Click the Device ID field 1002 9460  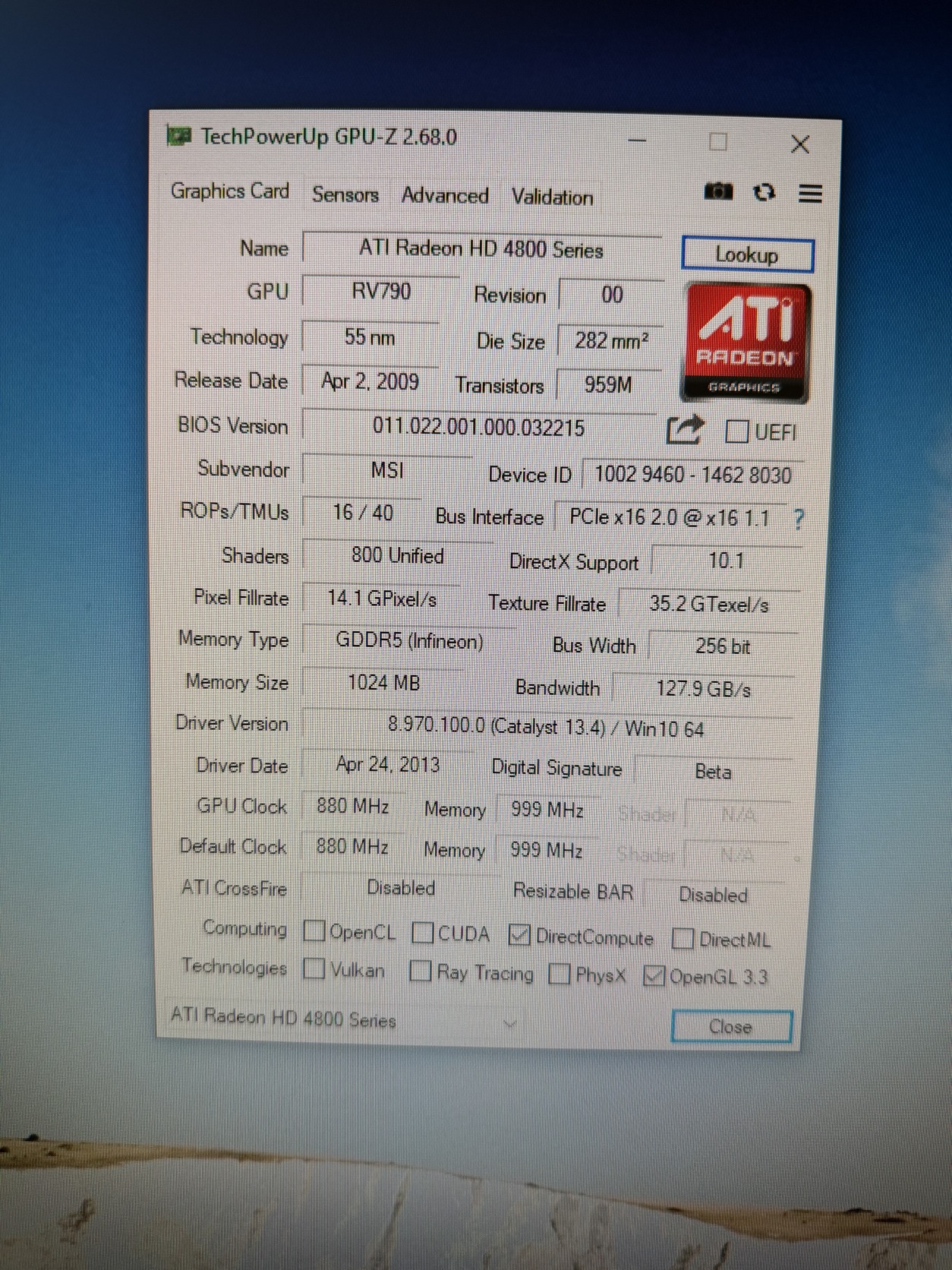(692, 475)
